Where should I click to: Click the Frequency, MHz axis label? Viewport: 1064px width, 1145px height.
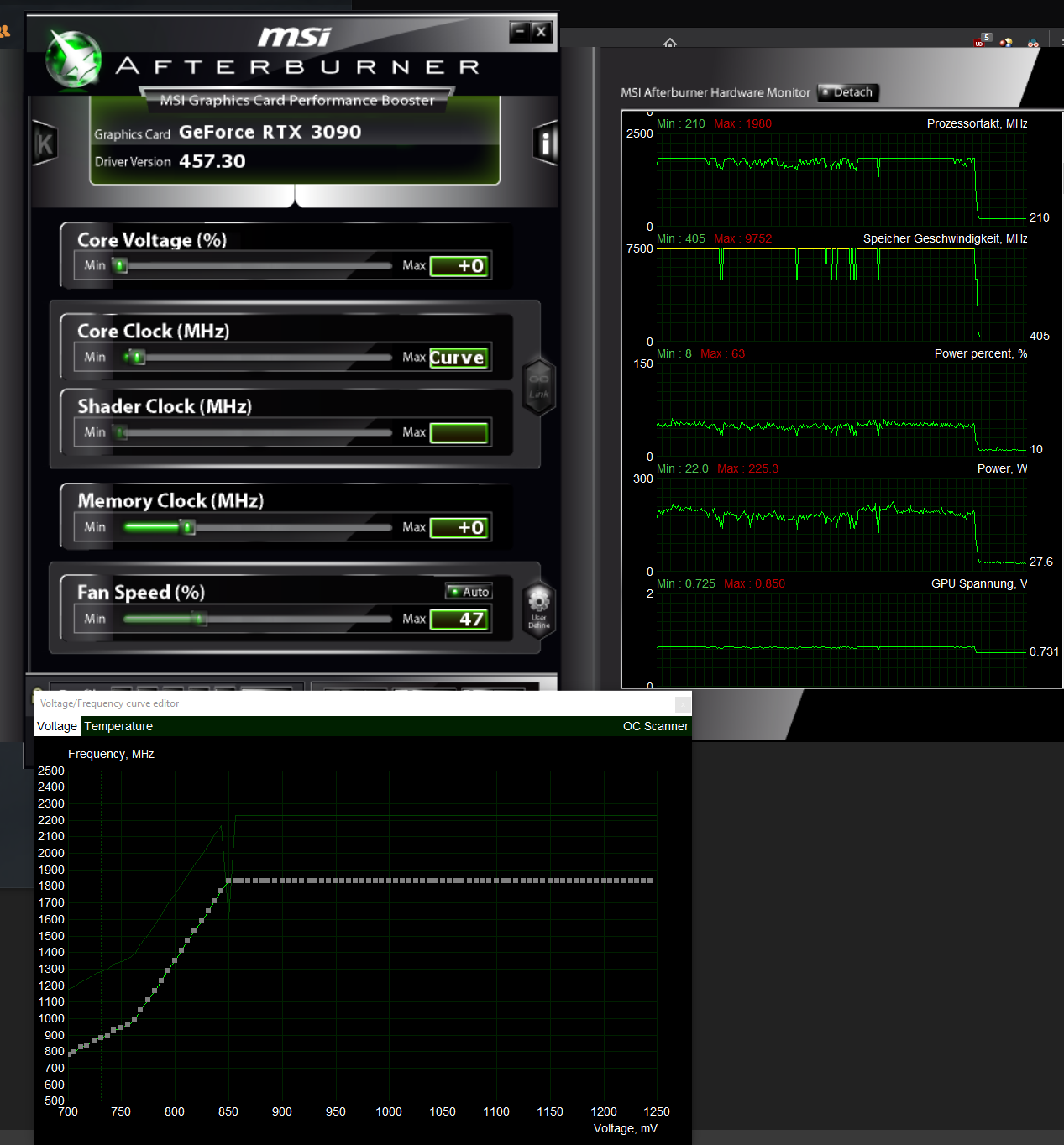coord(111,754)
